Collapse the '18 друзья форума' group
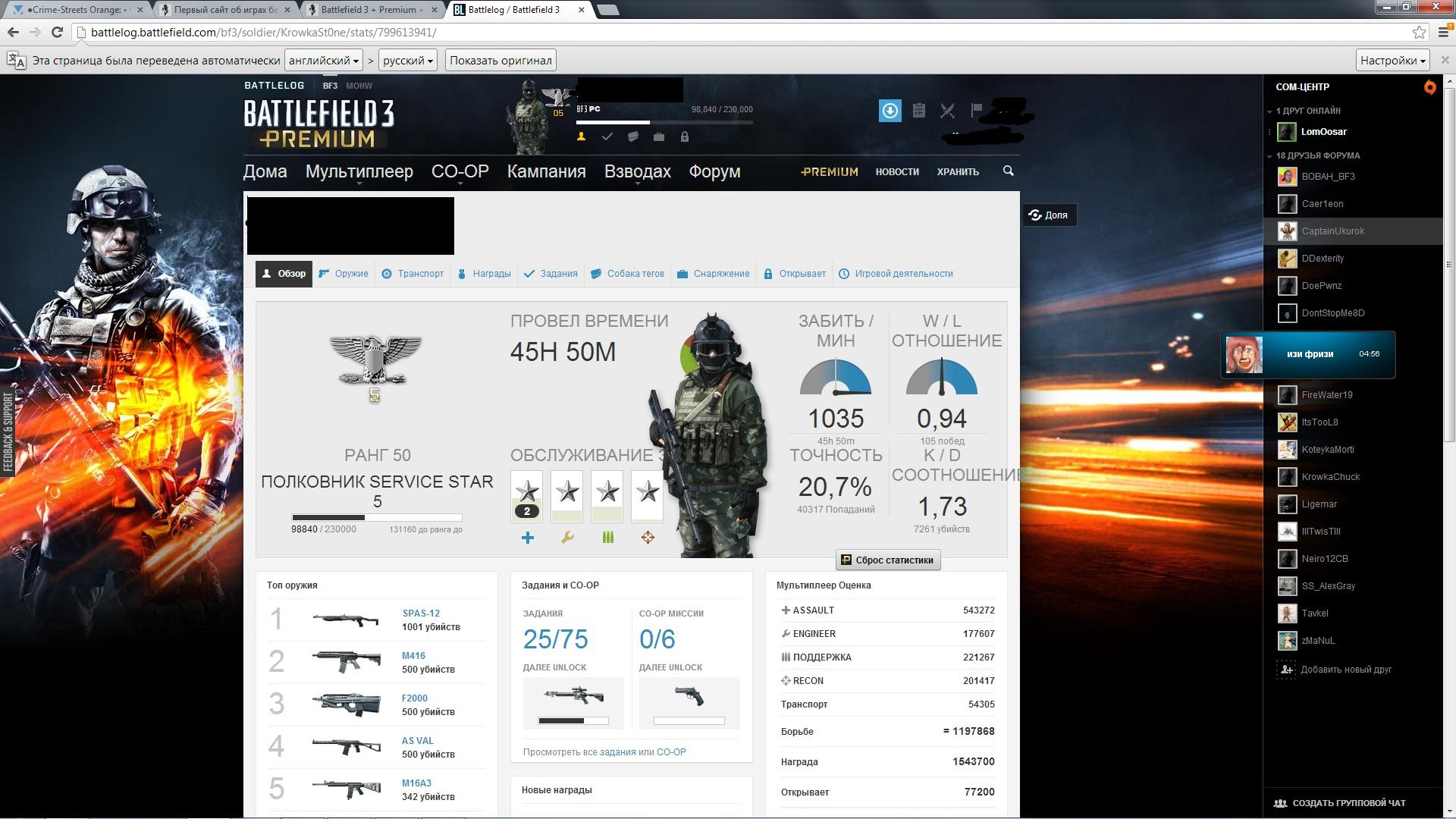Image resolution: width=1456 pixels, height=819 pixels. (x=1270, y=156)
